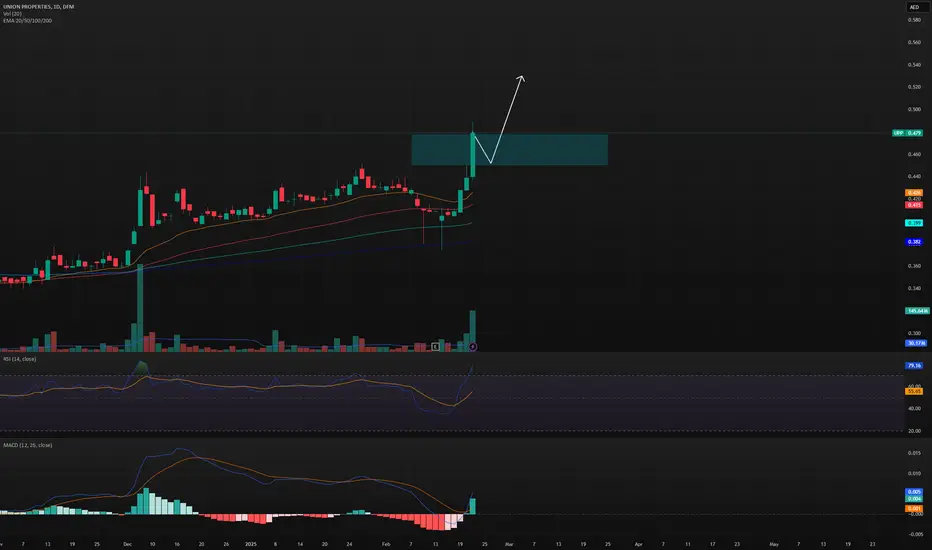932x550 pixels.
Task: Click the 0.360 level on price axis
Action: tap(914, 266)
